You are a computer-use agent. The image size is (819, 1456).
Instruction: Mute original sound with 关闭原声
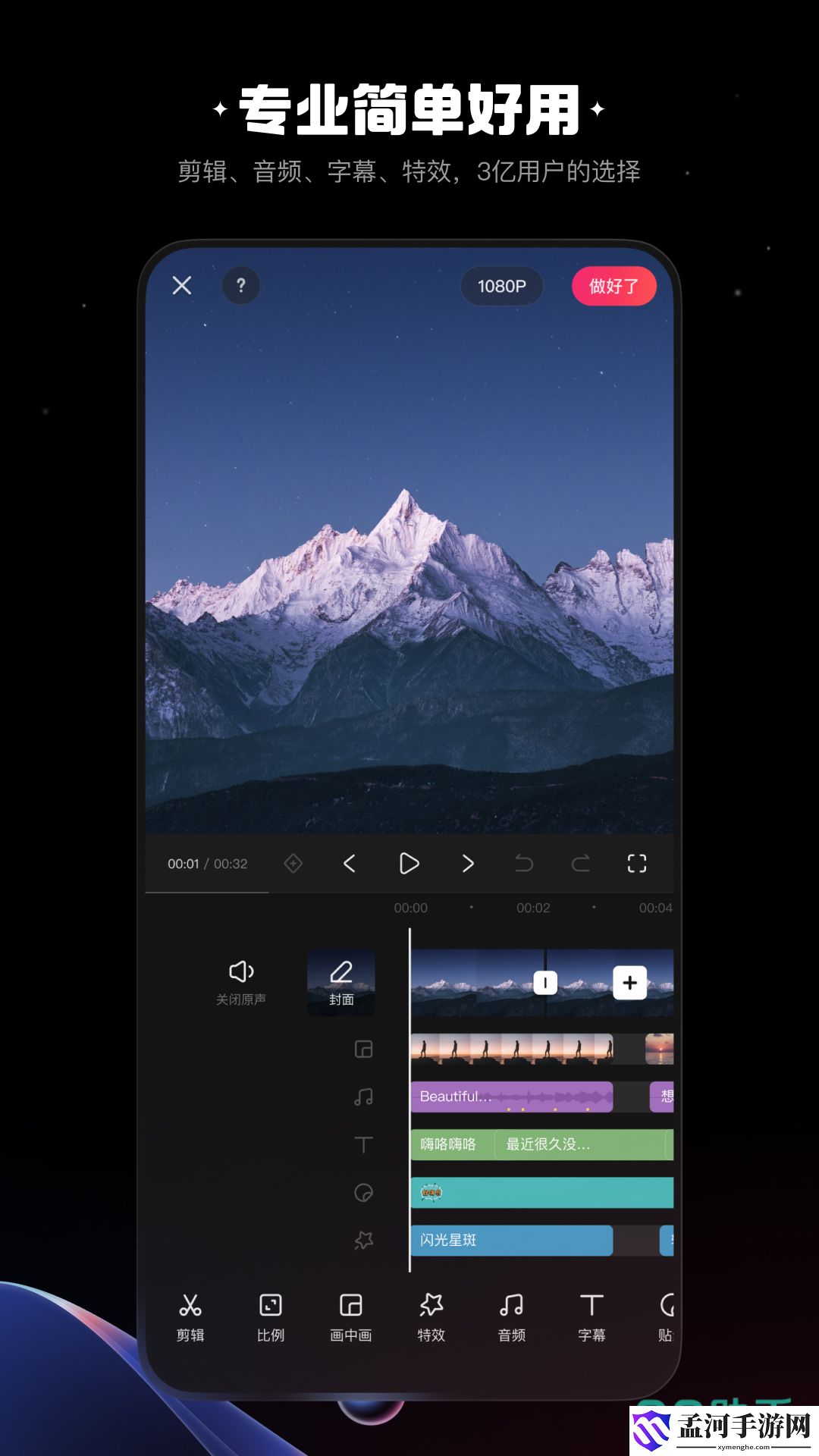tap(241, 983)
